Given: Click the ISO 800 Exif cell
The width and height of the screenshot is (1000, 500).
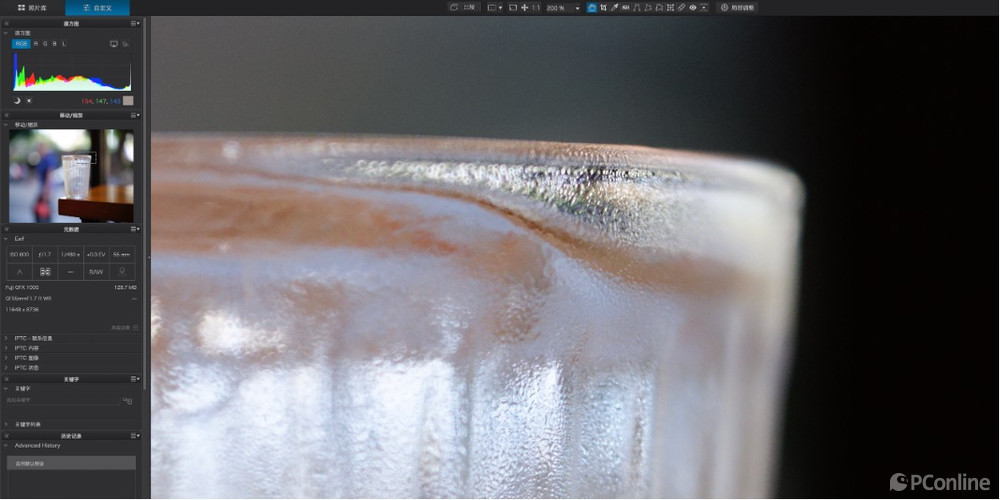Looking at the screenshot, I should pos(19,254).
